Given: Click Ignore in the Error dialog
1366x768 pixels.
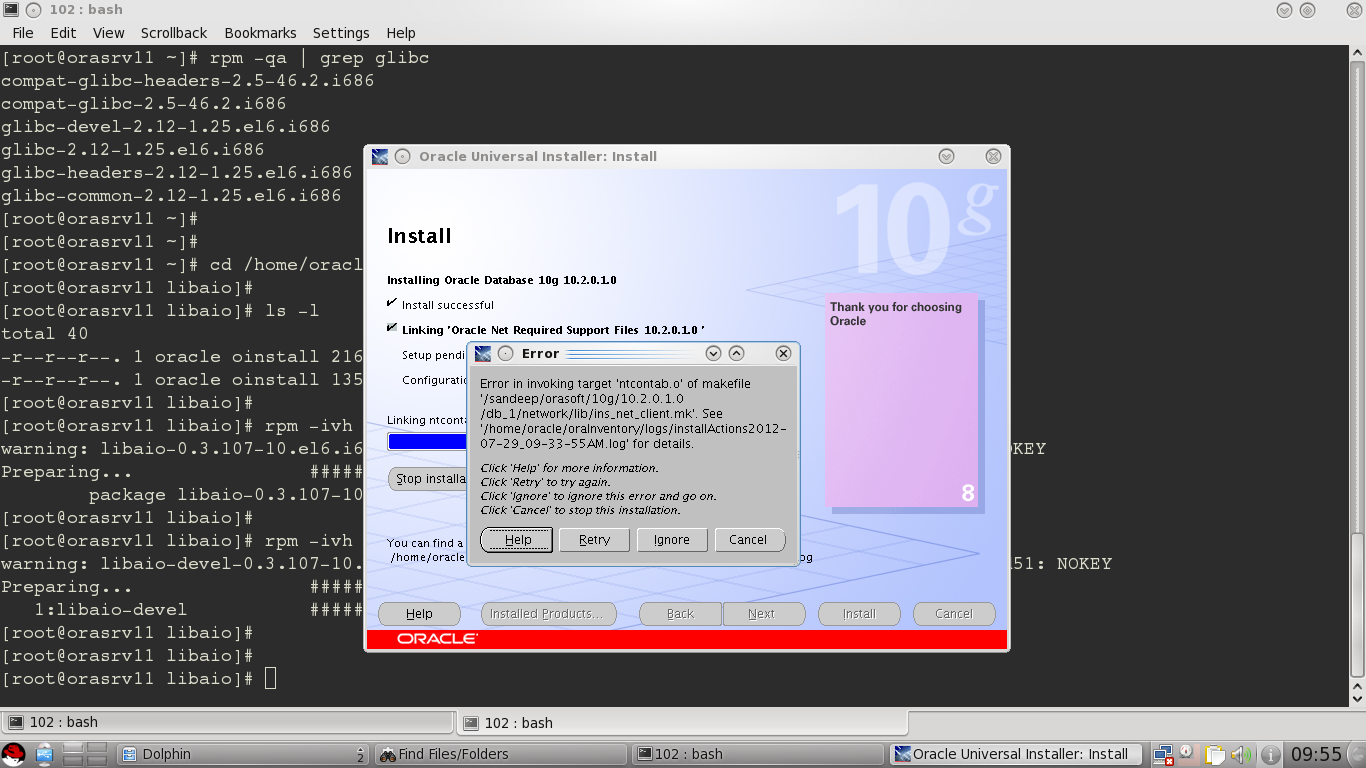Looking at the screenshot, I should [x=671, y=540].
